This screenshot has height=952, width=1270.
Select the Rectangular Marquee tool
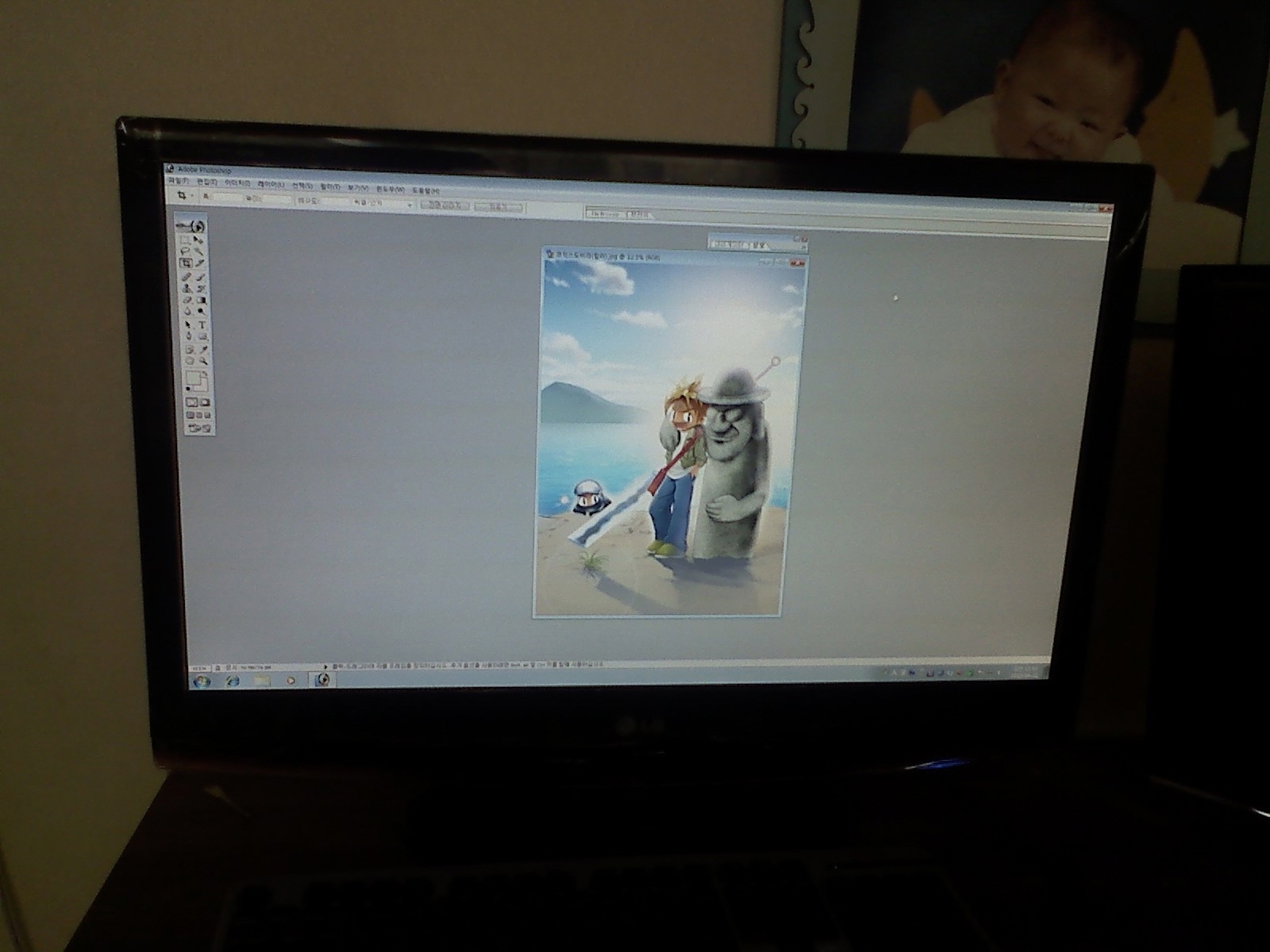pyautogui.click(x=185, y=240)
